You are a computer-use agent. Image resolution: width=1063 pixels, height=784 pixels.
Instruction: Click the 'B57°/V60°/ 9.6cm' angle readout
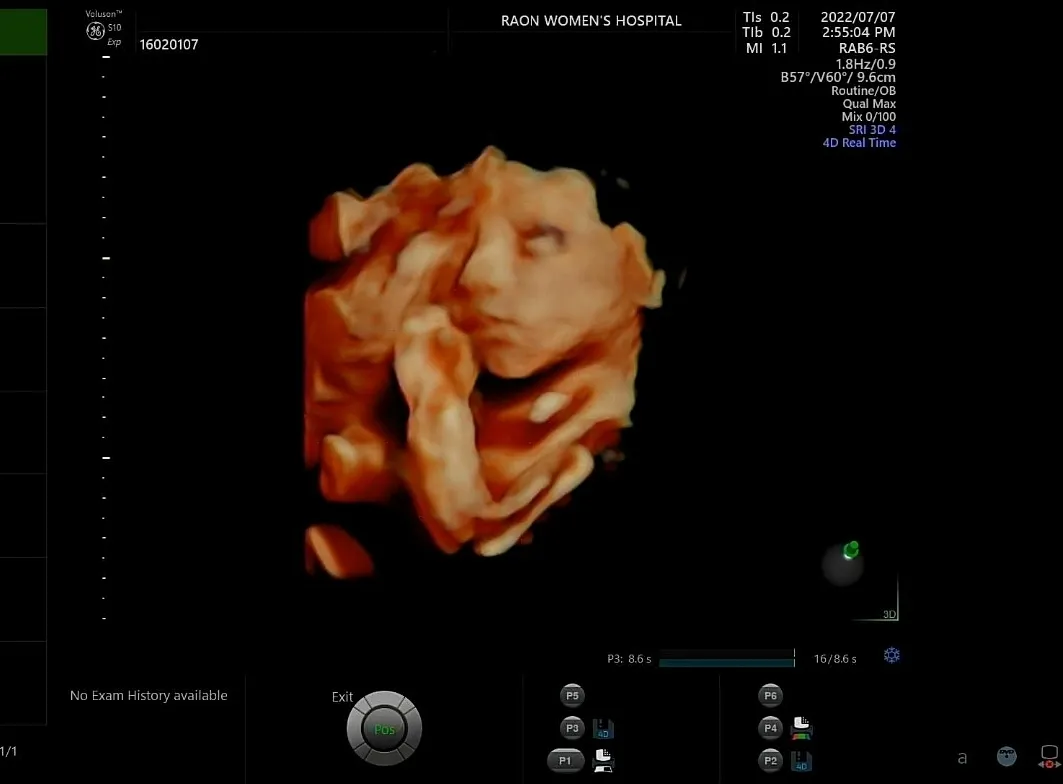[x=838, y=77]
